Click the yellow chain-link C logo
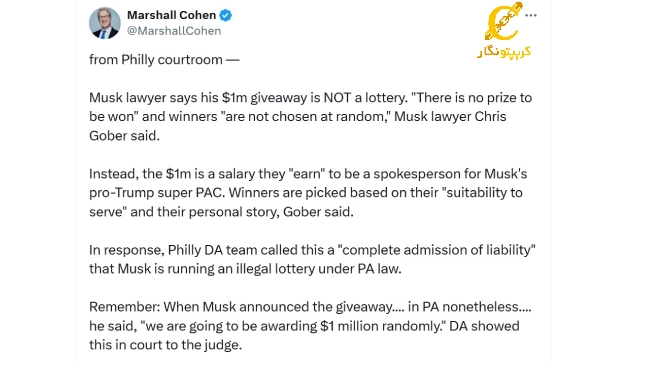The width and height of the screenshot is (650, 365). tap(504, 22)
